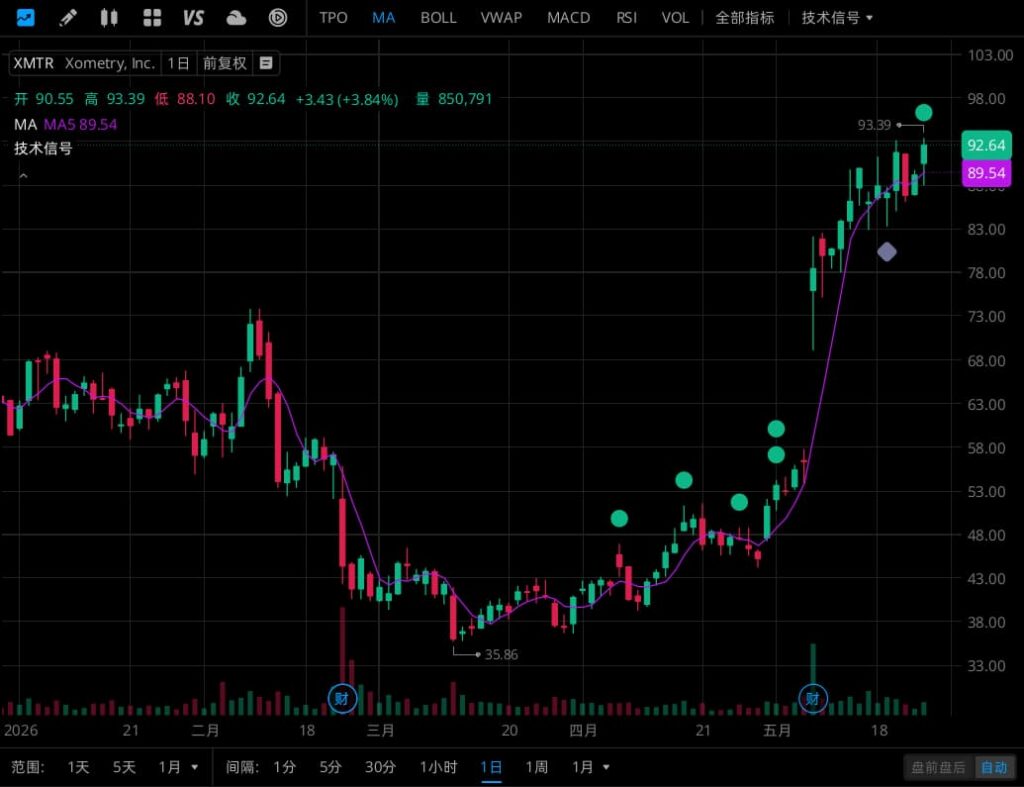Click the earnings 财 marker near 五月

[x=813, y=699]
